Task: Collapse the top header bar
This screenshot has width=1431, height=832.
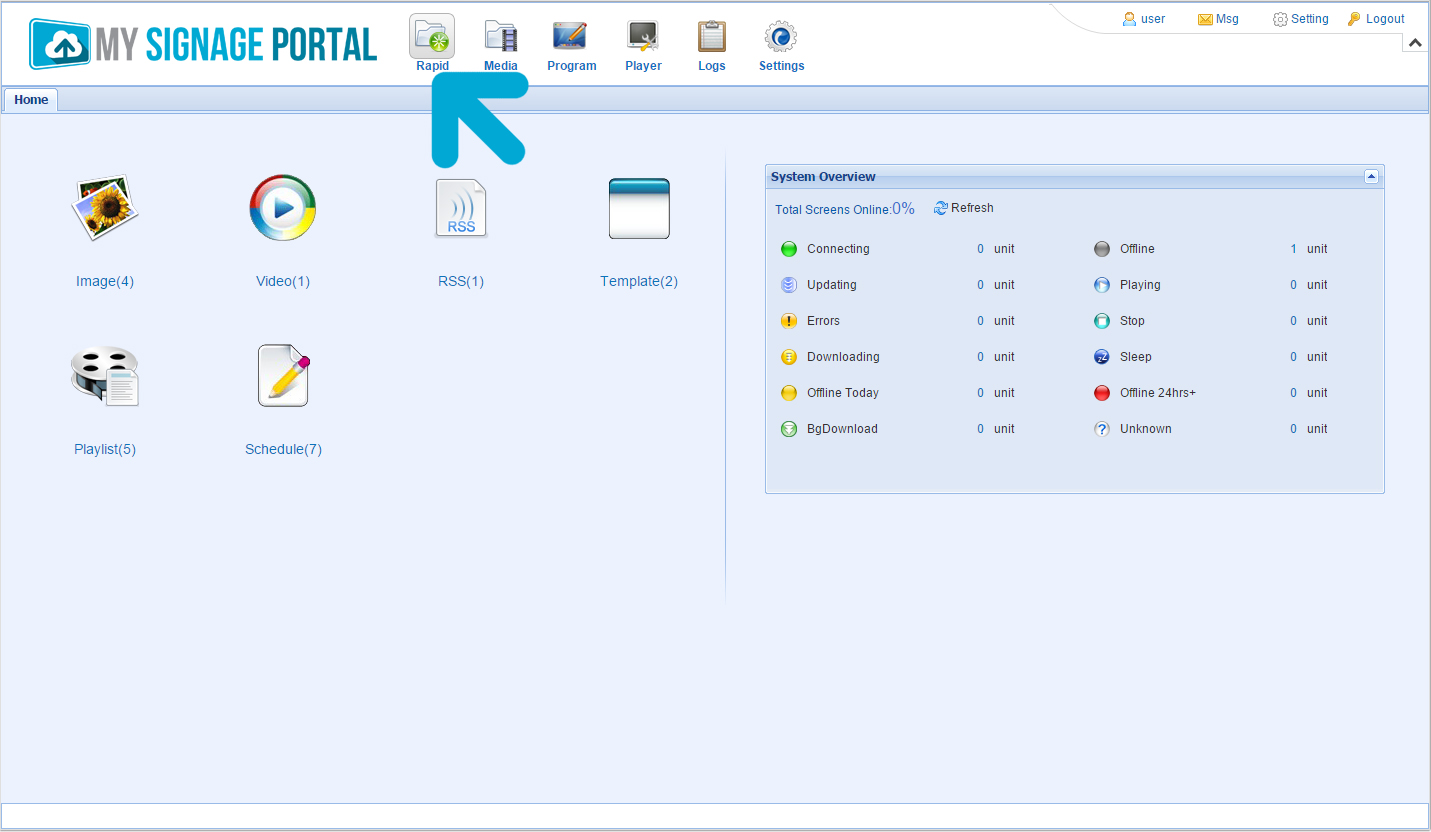Action: point(1415,43)
